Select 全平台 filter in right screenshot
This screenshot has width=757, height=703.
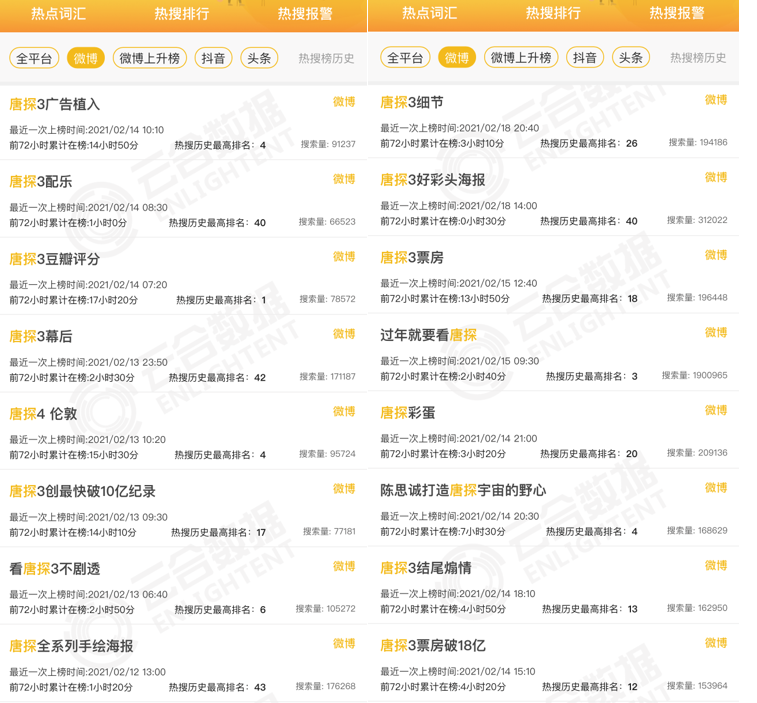405,57
